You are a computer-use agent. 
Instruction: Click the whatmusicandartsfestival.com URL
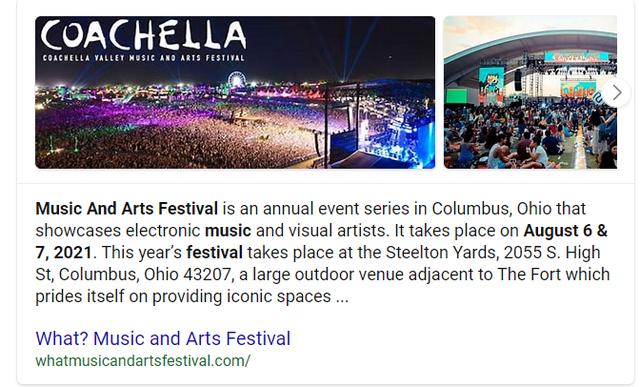143,361
